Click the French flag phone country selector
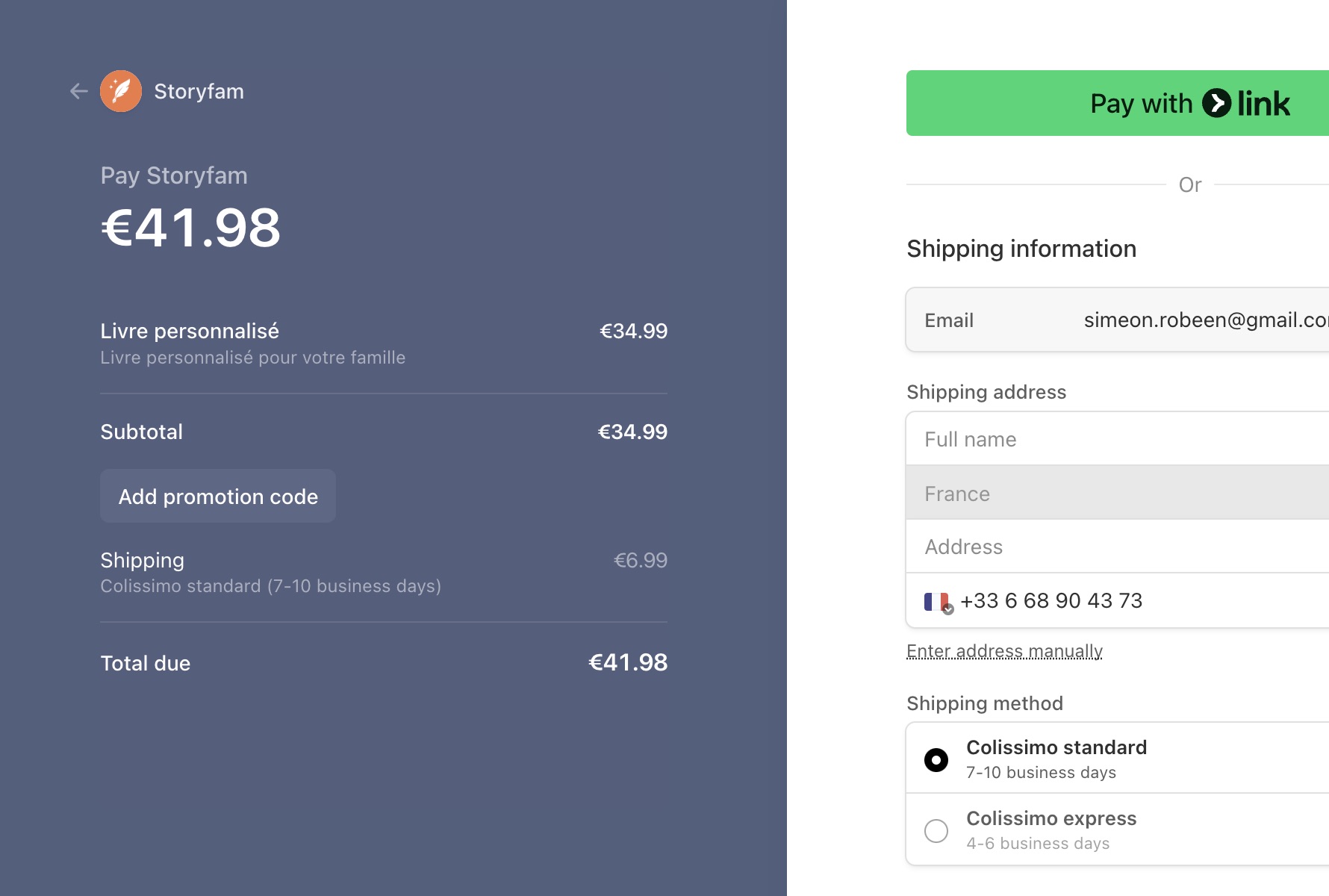1329x896 pixels. coord(936,600)
